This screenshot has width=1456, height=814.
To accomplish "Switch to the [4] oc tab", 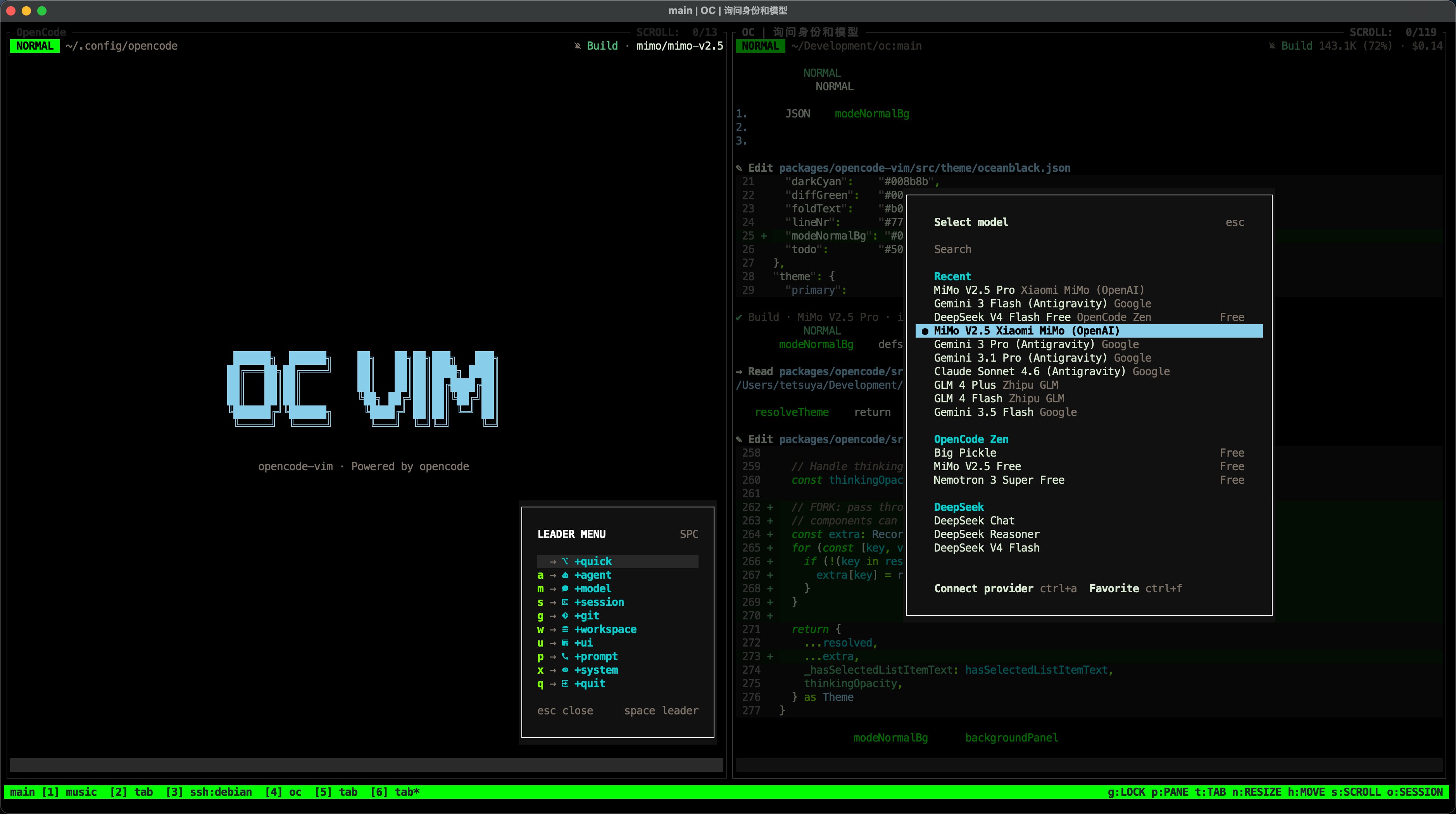I will click(x=283, y=792).
